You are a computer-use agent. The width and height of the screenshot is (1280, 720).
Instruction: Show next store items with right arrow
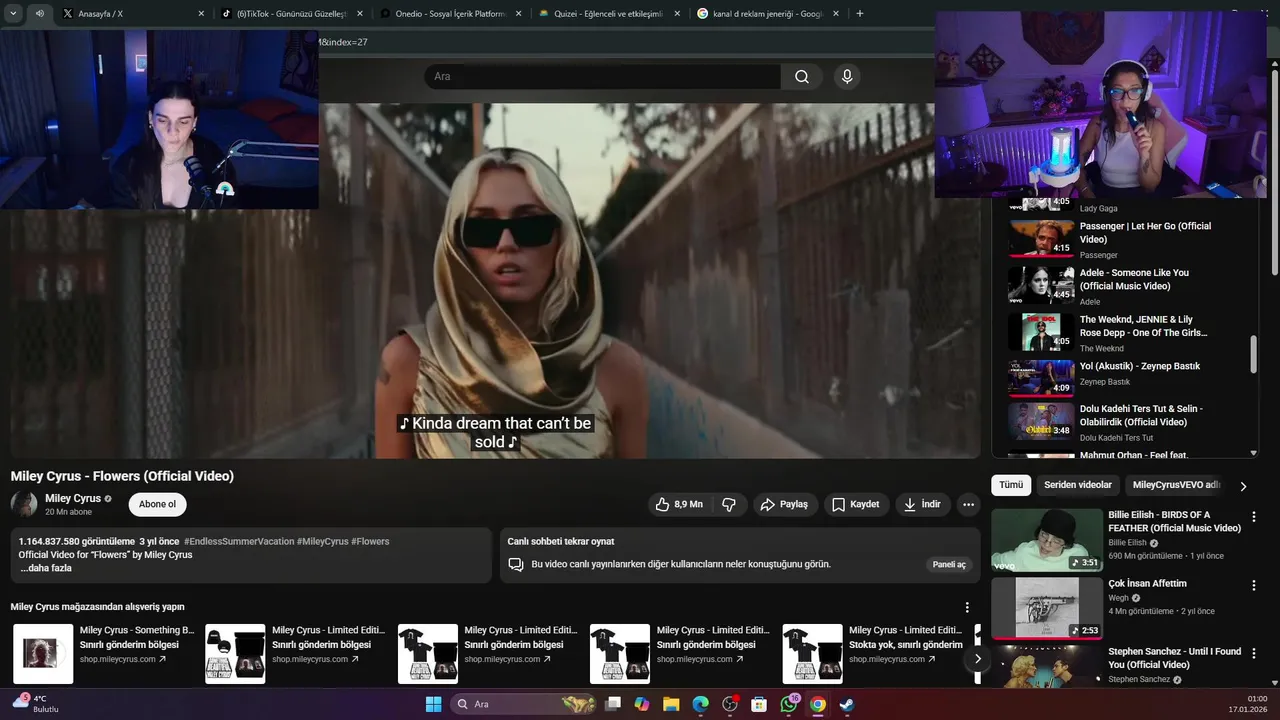977,659
